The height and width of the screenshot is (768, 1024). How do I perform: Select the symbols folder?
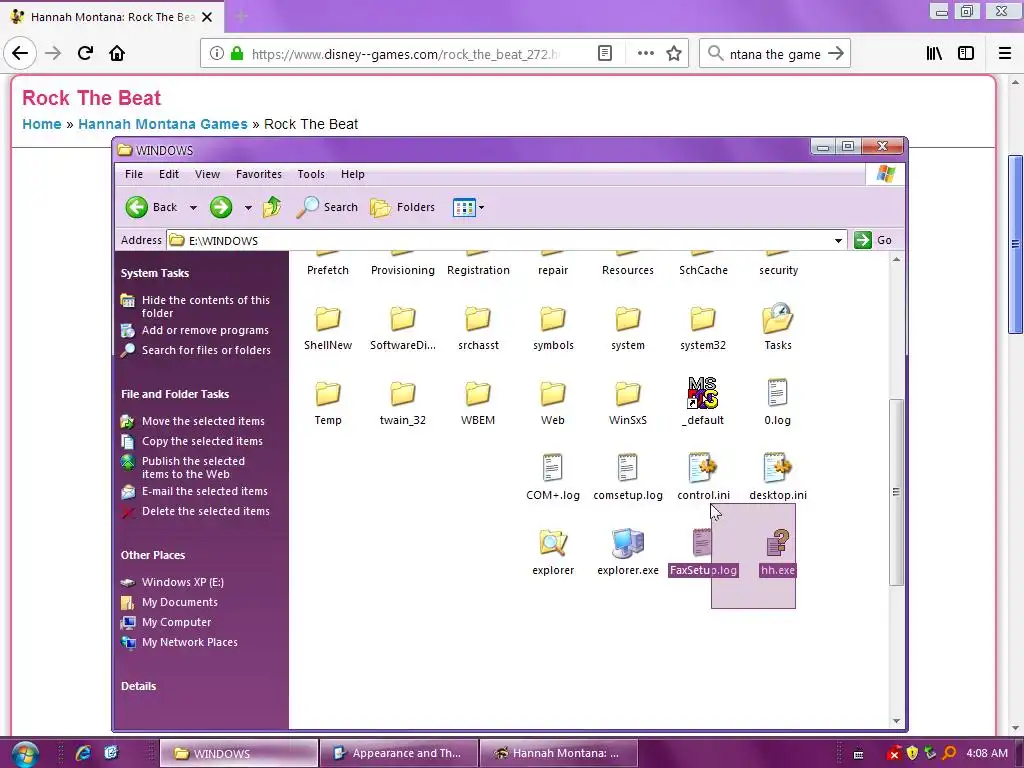(553, 328)
